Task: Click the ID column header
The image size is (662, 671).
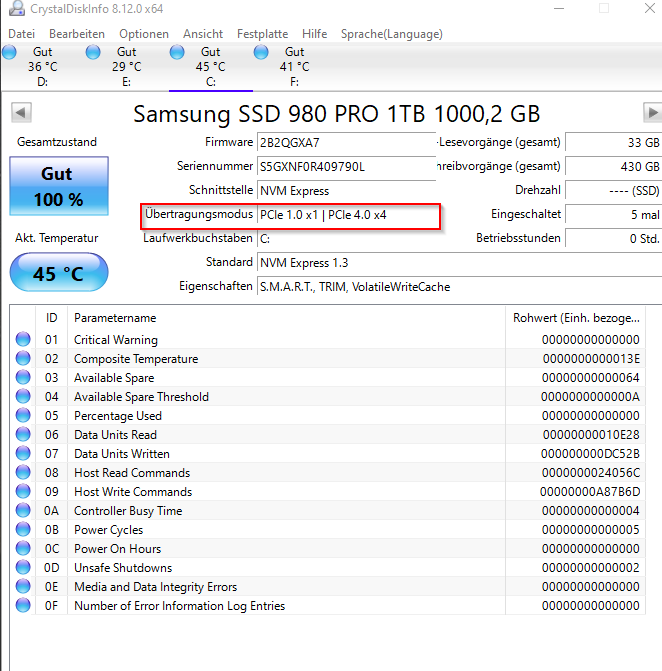Action: [x=51, y=318]
